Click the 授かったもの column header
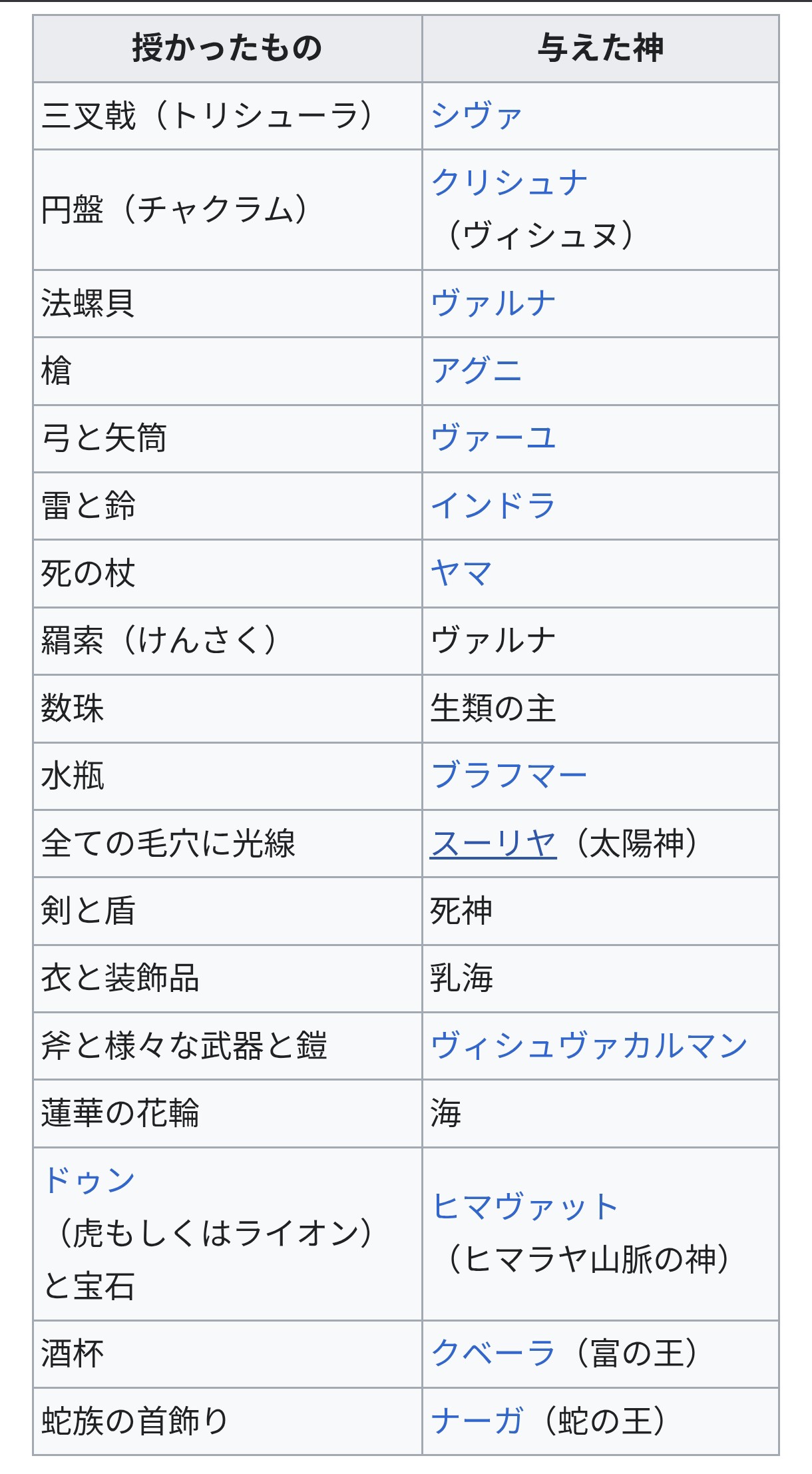 tap(227, 49)
